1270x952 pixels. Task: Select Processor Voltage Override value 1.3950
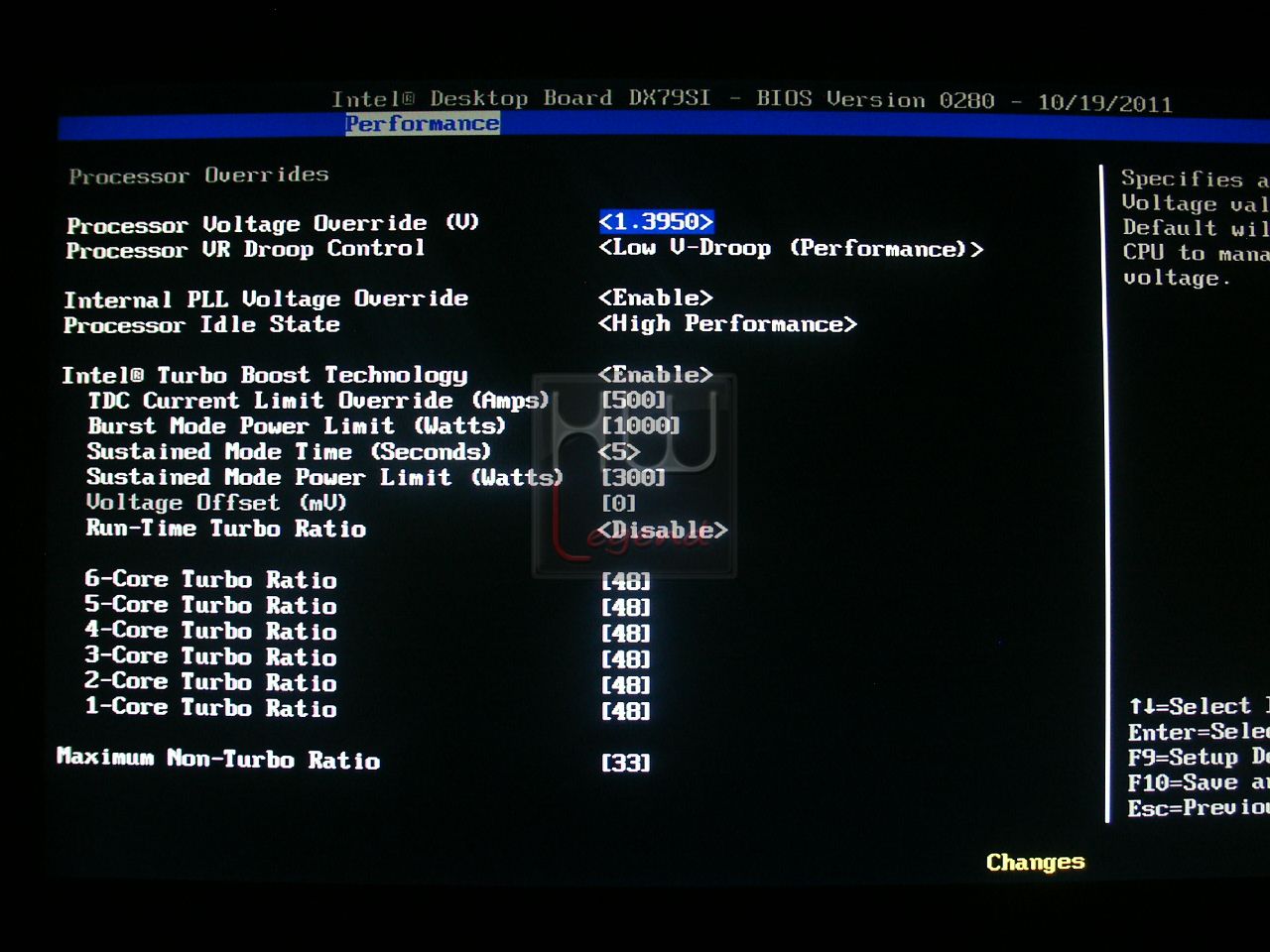[657, 221]
